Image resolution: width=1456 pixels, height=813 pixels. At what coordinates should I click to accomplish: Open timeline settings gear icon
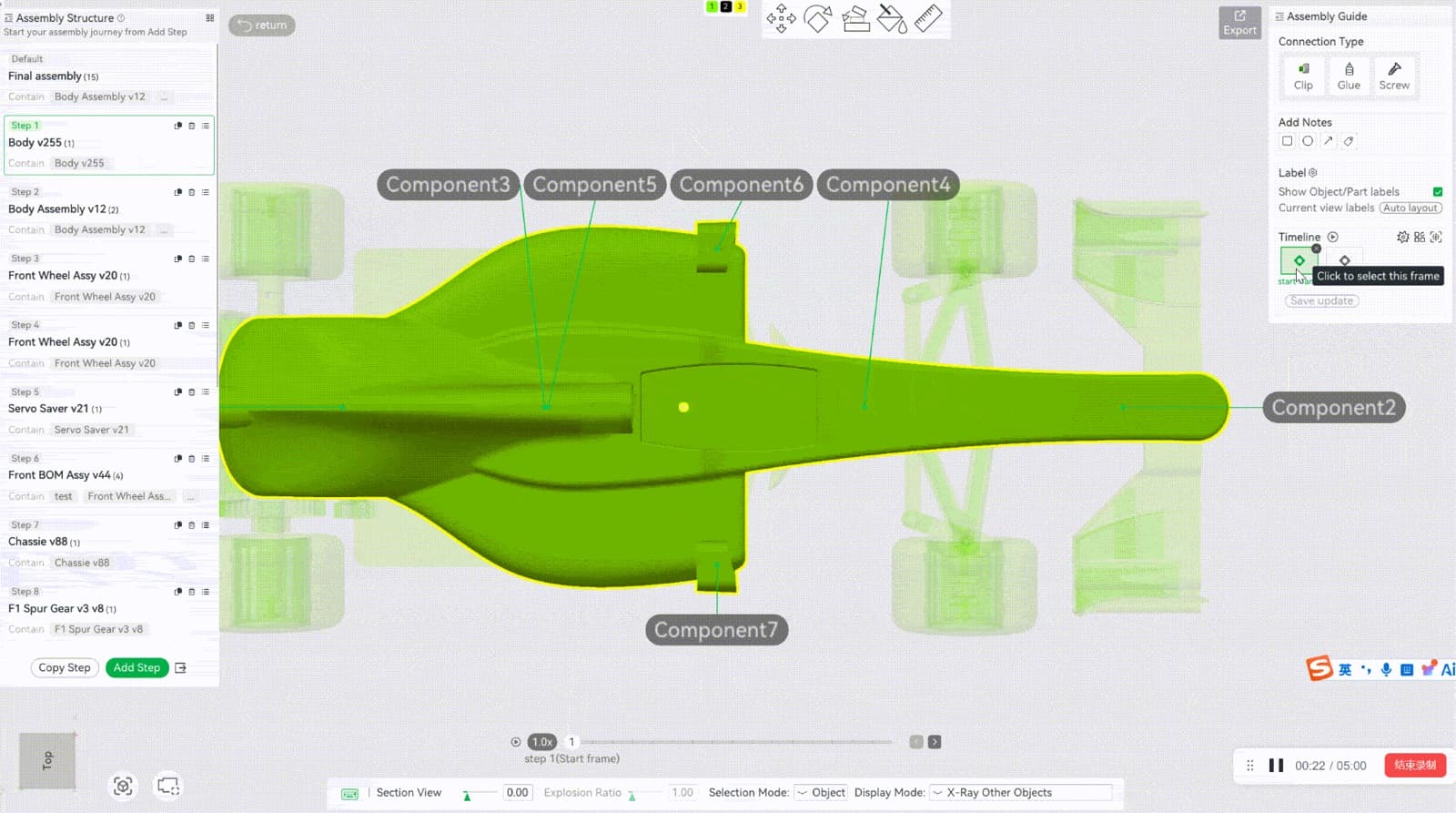click(x=1402, y=237)
